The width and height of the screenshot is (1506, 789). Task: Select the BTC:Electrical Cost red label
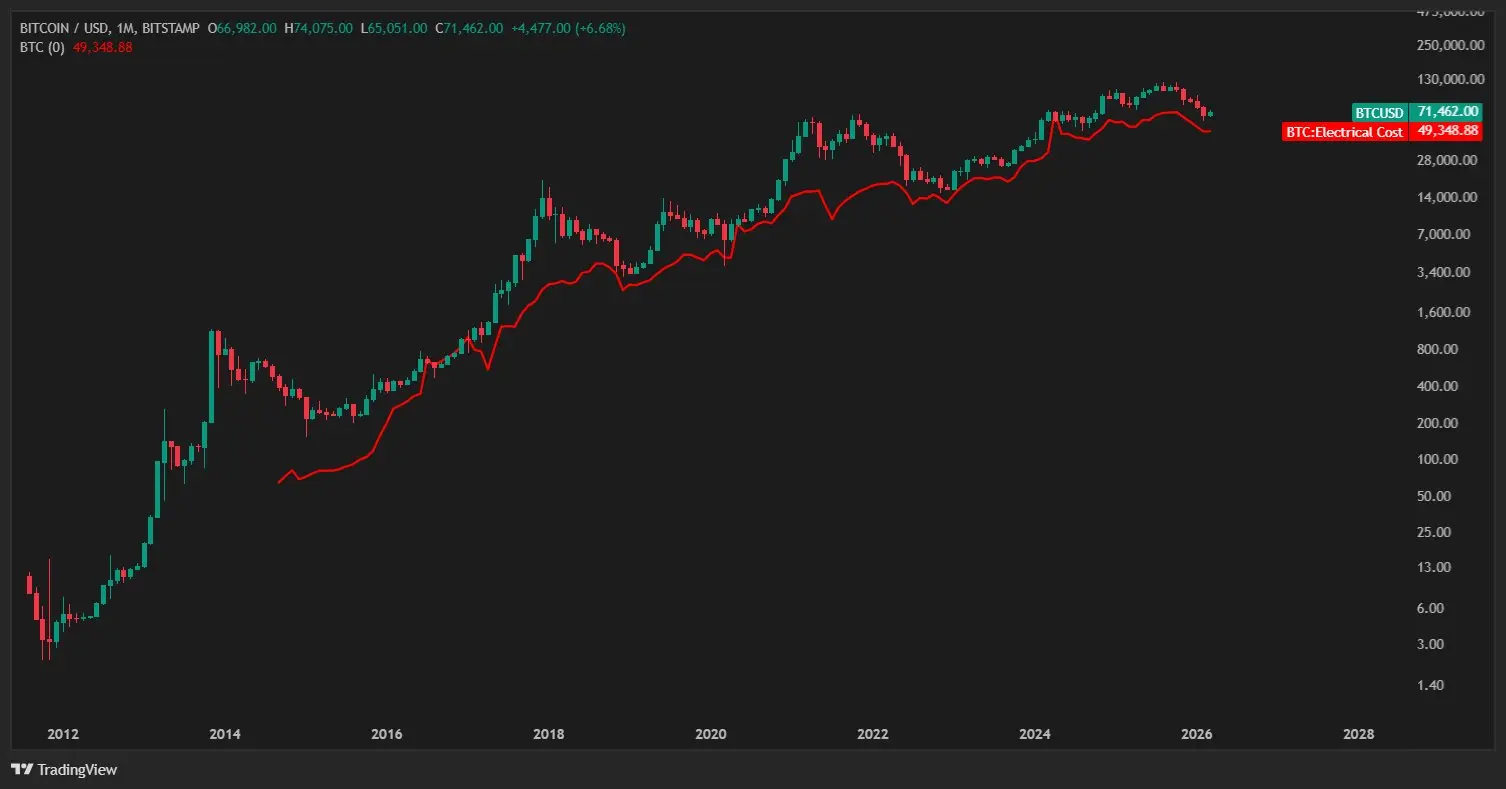point(1345,131)
